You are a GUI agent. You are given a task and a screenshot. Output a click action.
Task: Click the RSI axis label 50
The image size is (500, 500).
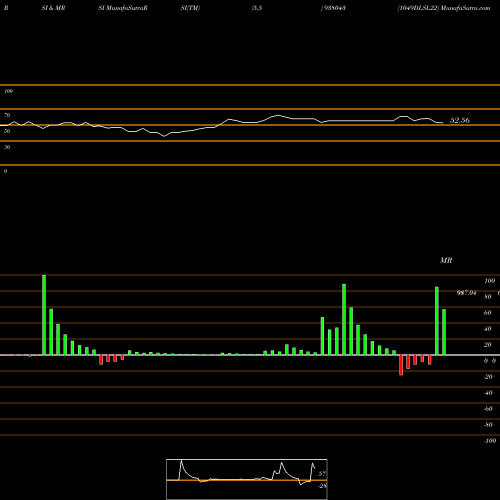tap(7, 131)
